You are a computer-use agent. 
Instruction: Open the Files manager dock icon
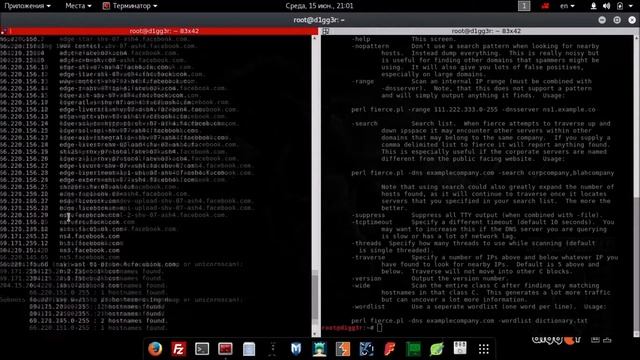pyautogui.click(x=249, y=349)
